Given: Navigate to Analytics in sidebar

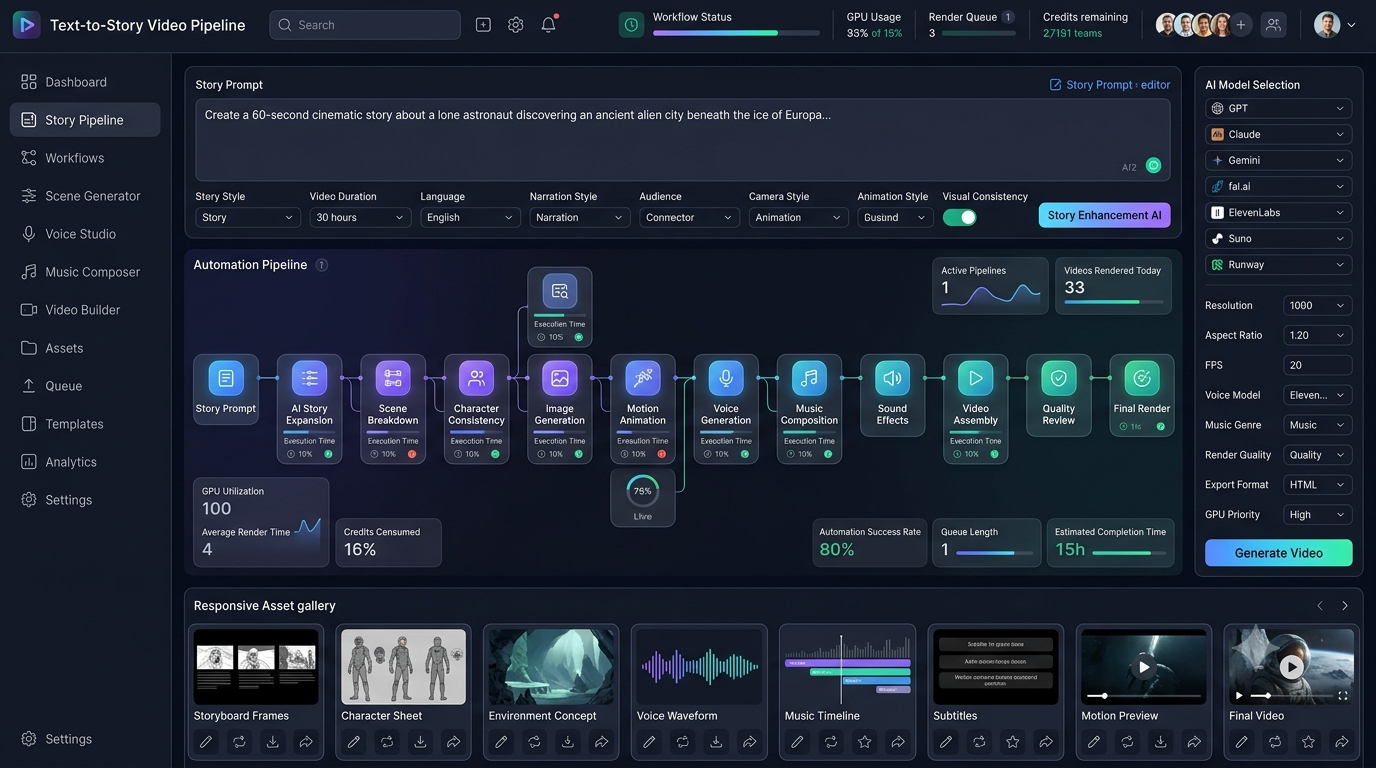Looking at the screenshot, I should point(85,462).
